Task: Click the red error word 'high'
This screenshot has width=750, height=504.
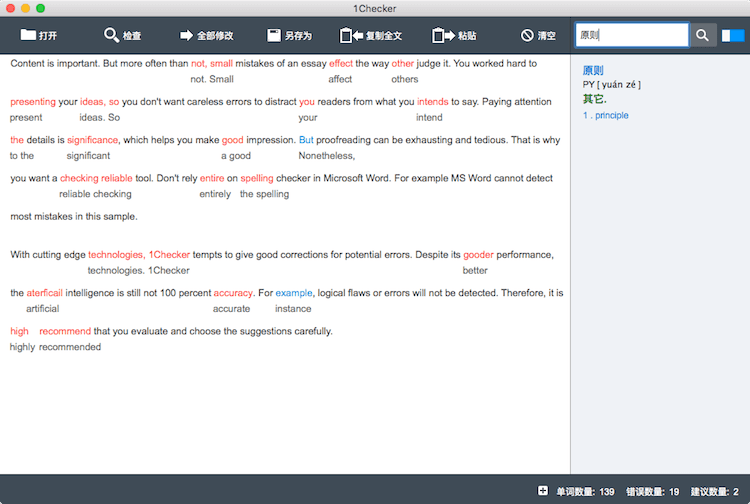Action: pos(19,331)
